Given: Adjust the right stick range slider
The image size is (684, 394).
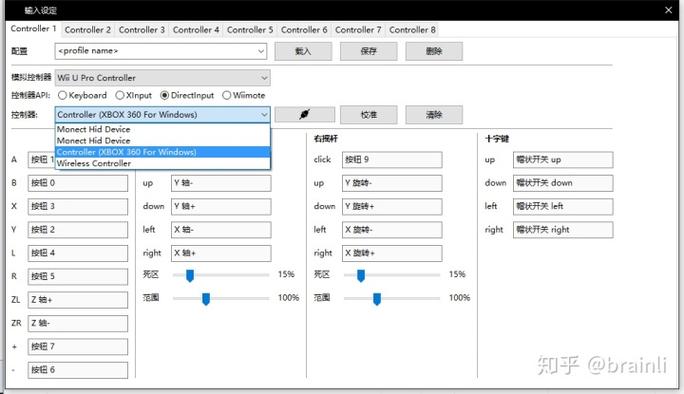Looking at the screenshot, I should pos(377,298).
